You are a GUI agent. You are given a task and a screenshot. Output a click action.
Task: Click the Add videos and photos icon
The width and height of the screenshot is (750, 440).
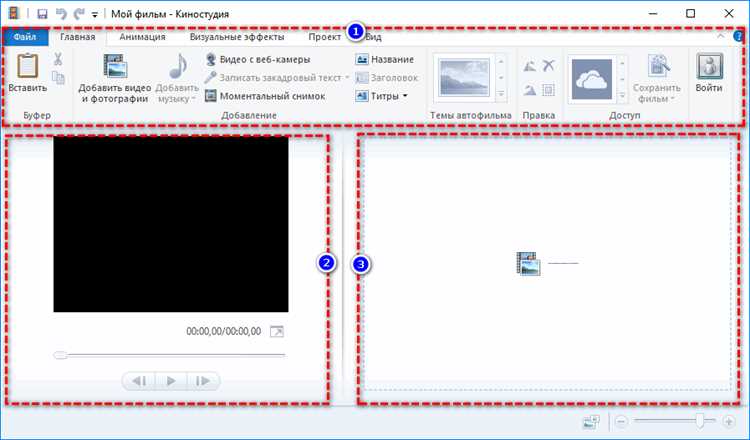115,66
